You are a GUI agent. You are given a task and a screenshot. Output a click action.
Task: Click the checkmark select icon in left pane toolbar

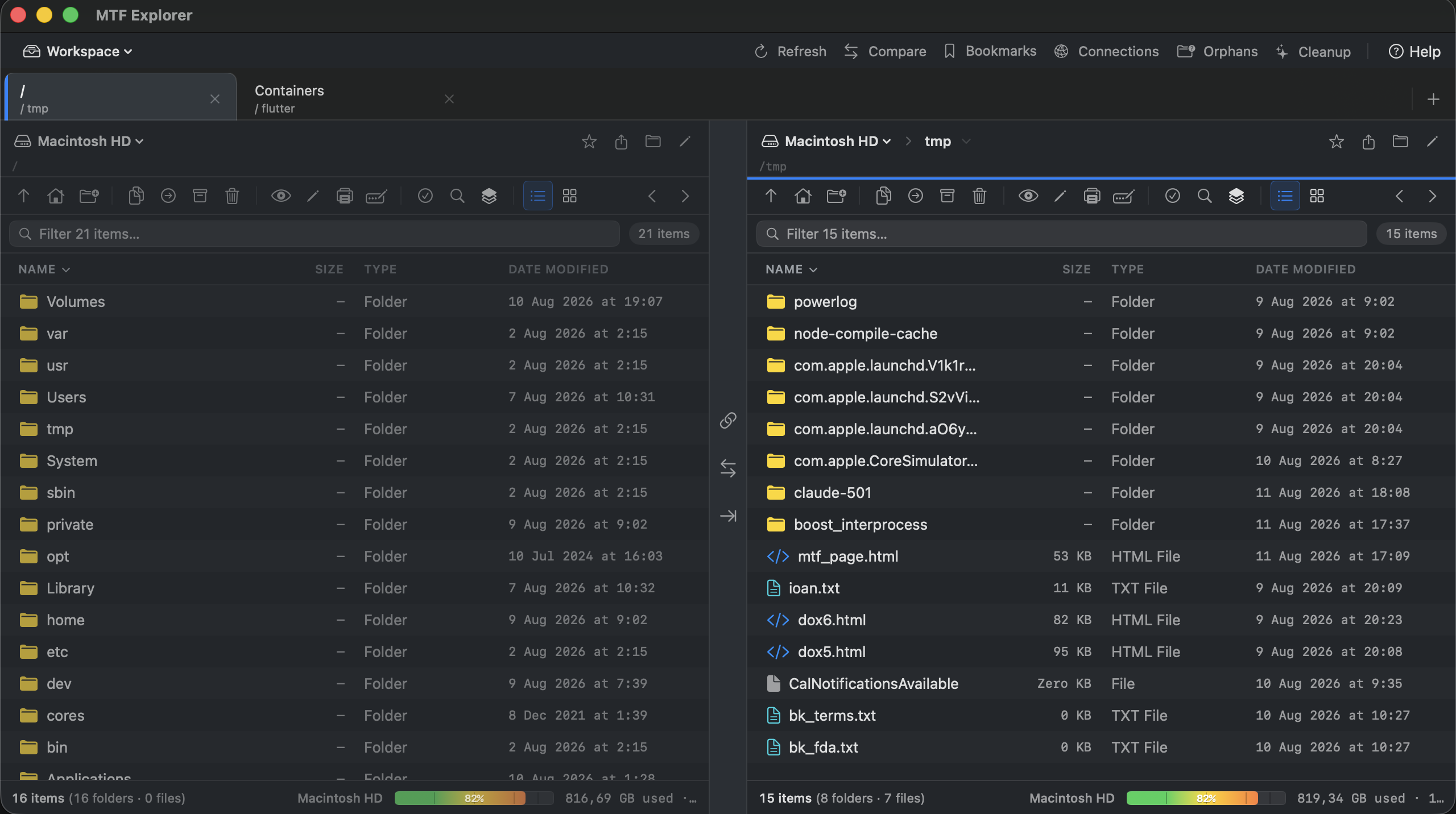[425, 196]
